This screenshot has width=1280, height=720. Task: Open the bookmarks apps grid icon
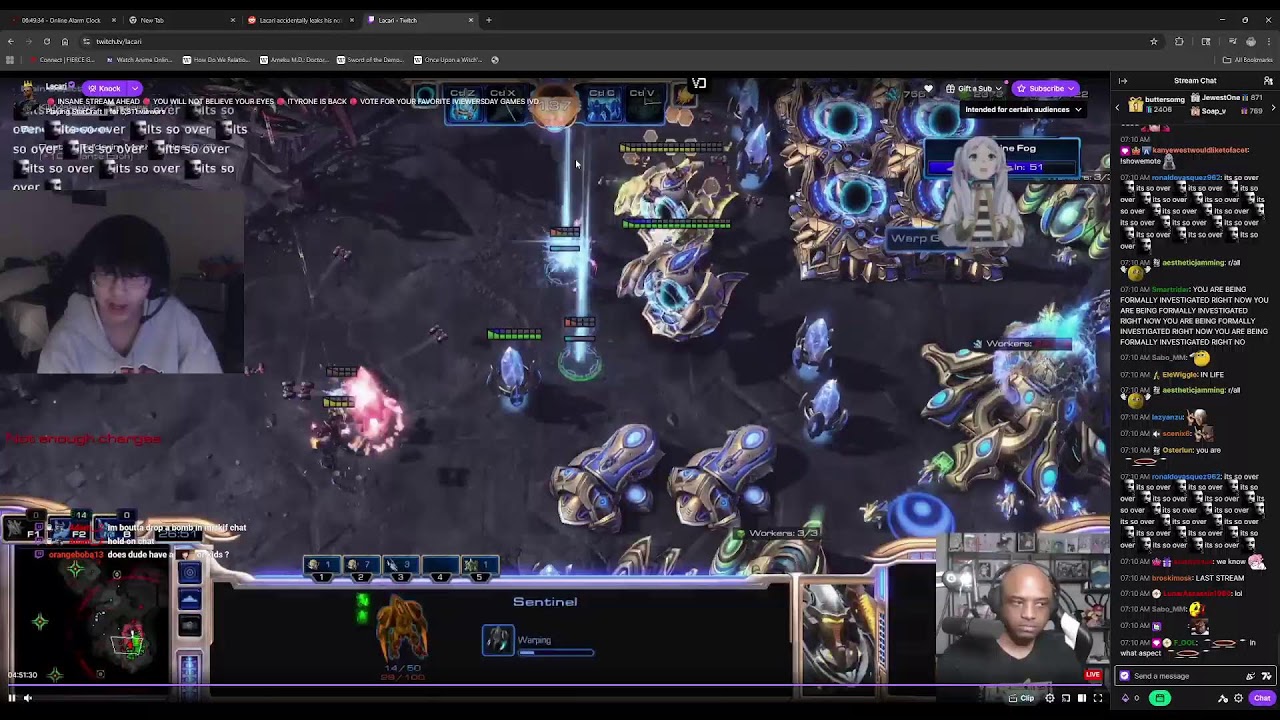pyautogui.click(x=9, y=60)
